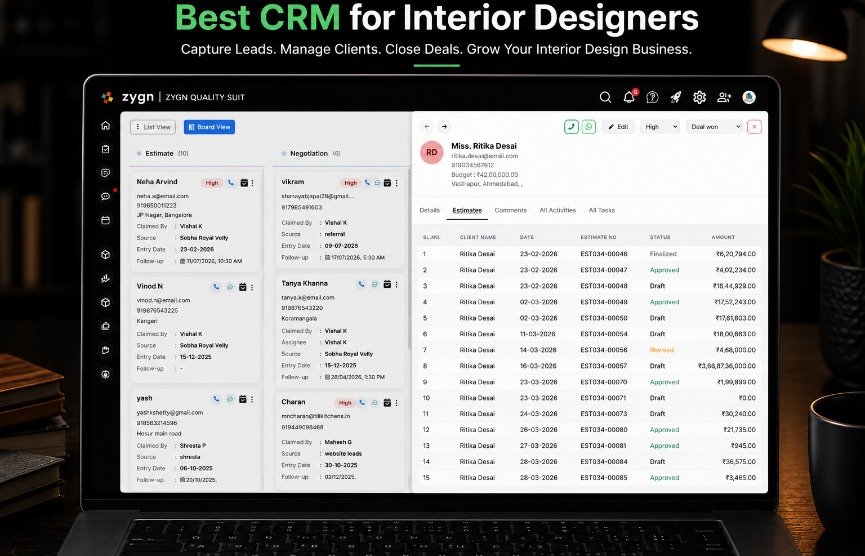The image size is (865, 556).
Task: Close the lead detail panel with red X
Action: click(754, 127)
